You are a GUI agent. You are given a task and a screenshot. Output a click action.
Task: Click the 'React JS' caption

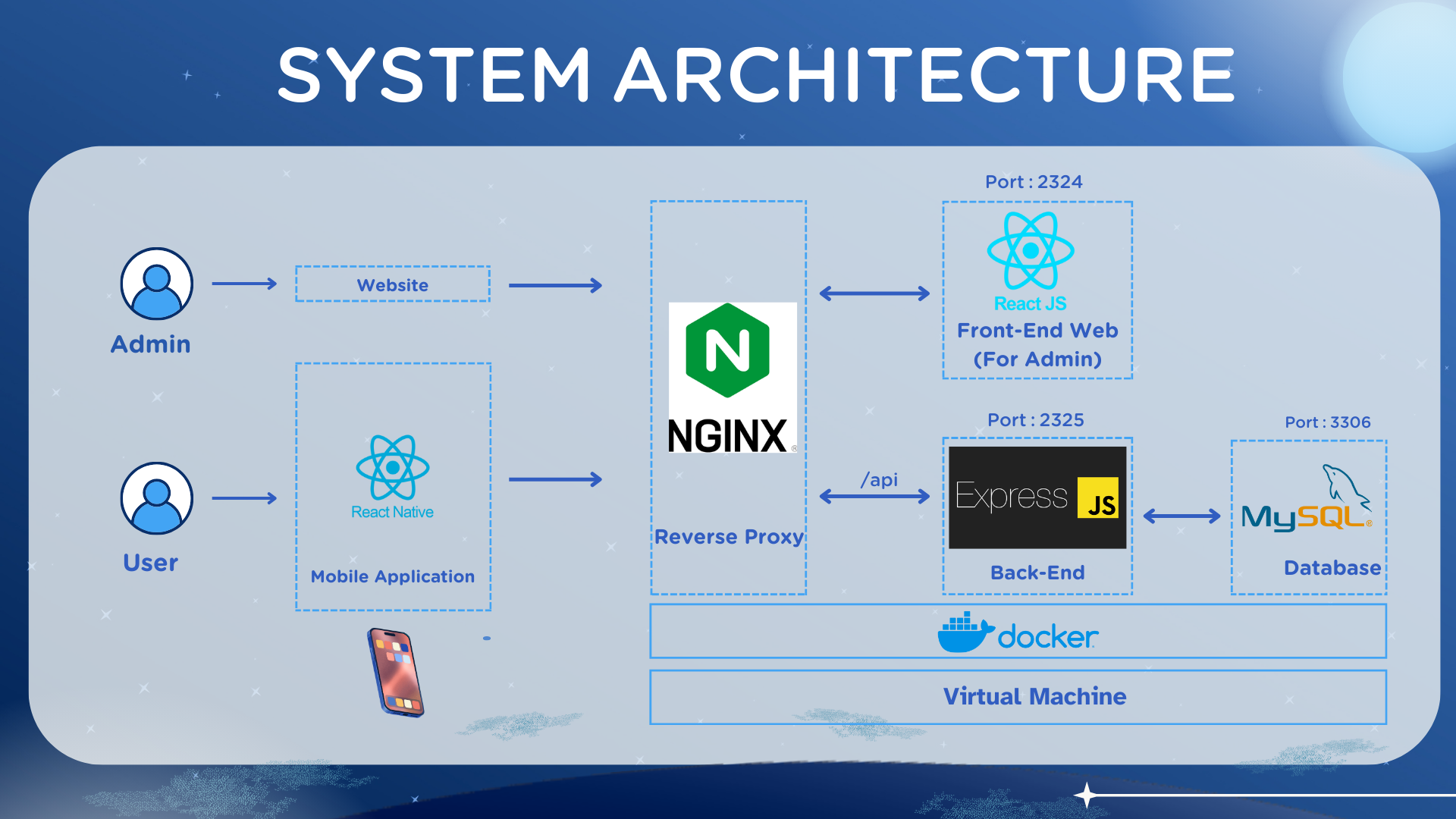pos(1031,304)
